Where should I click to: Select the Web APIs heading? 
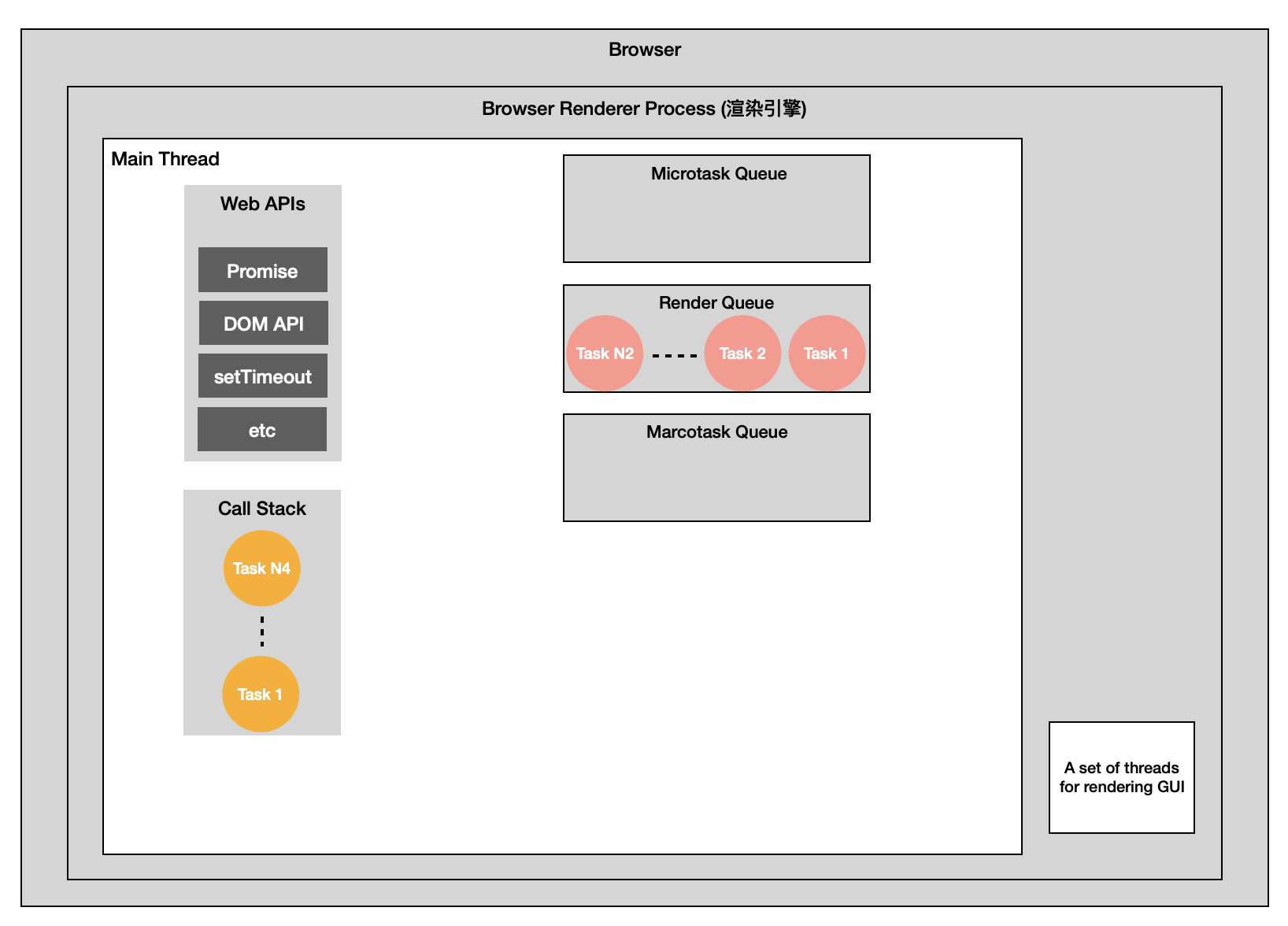pyautogui.click(x=262, y=204)
